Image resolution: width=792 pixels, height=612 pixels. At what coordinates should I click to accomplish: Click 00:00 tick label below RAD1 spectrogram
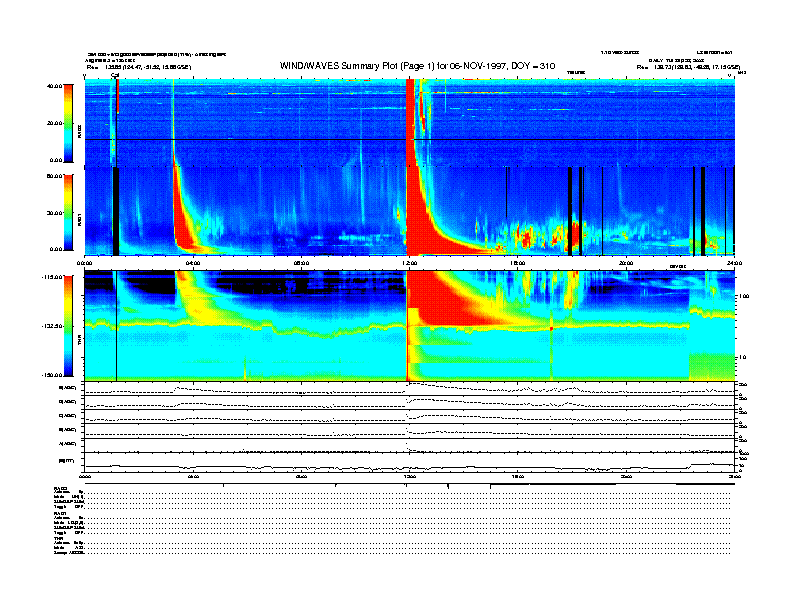coord(84,263)
